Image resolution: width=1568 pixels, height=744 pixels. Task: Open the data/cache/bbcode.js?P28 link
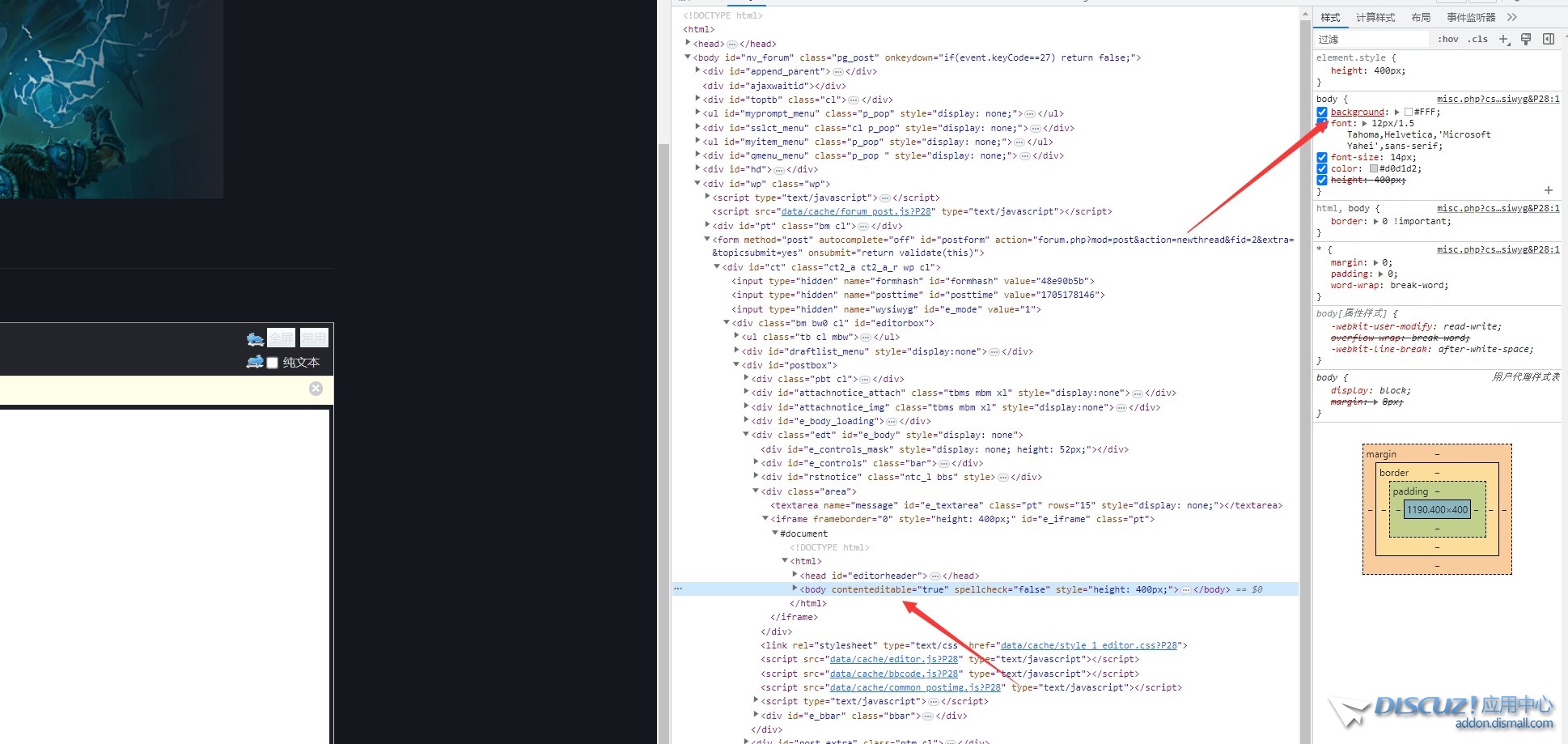pyautogui.click(x=894, y=674)
